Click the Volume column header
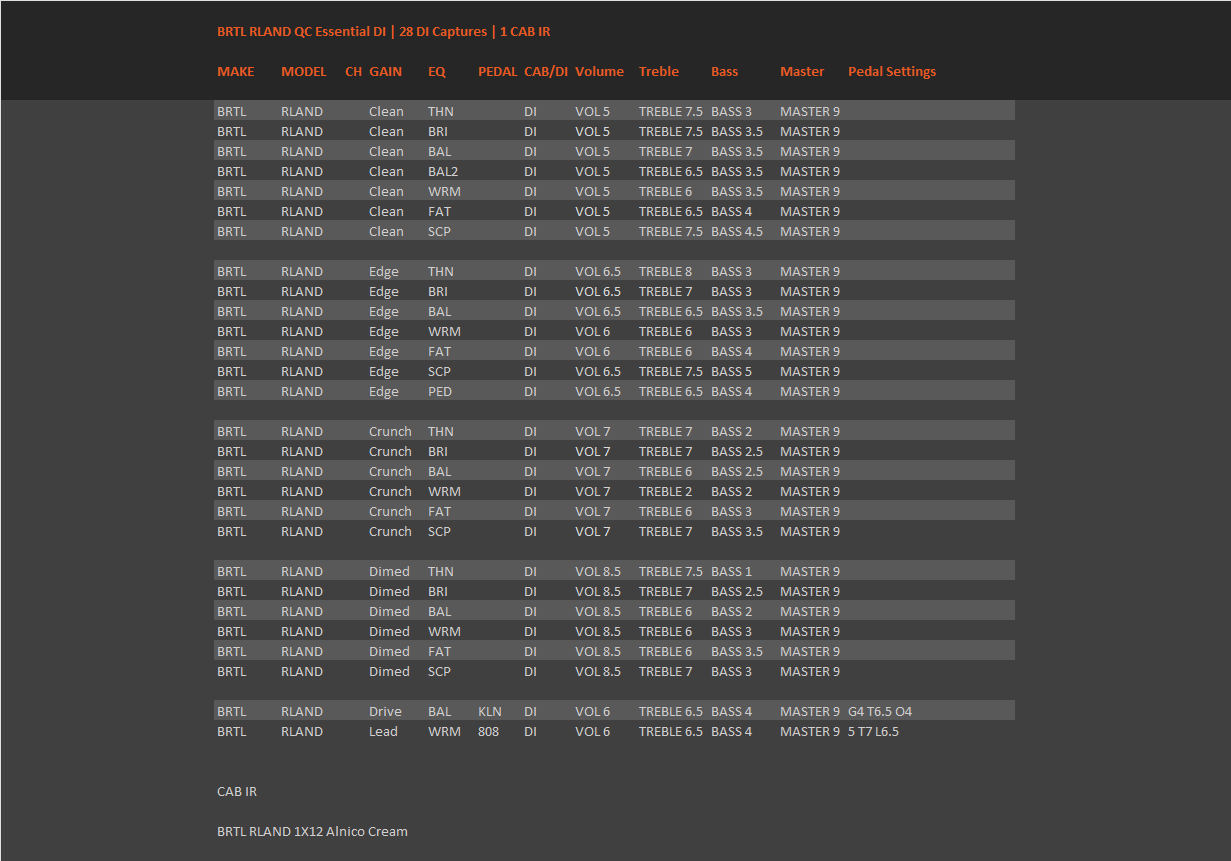Image resolution: width=1231 pixels, height=861 pixels. [x=599, y=71]
